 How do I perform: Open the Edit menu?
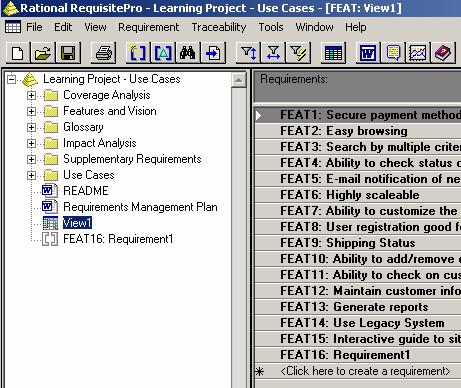[63, 27]
